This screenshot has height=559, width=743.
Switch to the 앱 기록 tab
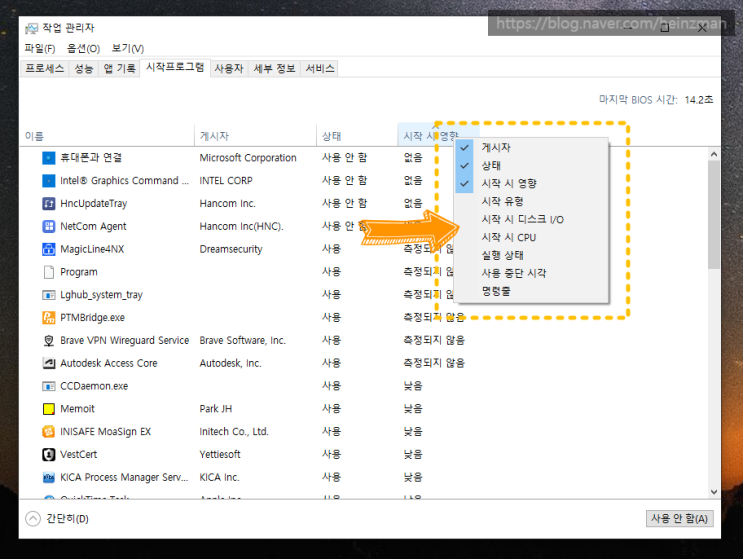tap(119, 69)
